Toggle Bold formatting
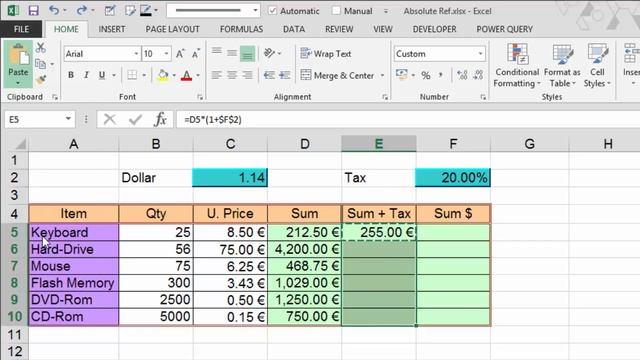 [71, 75]
